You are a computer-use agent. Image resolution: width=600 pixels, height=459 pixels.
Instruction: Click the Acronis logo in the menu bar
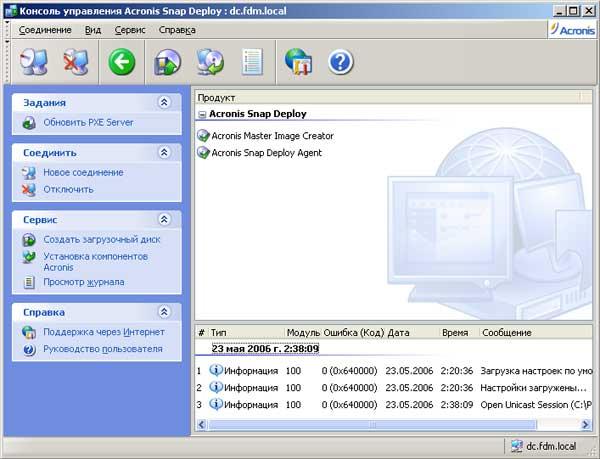(573, 30)
